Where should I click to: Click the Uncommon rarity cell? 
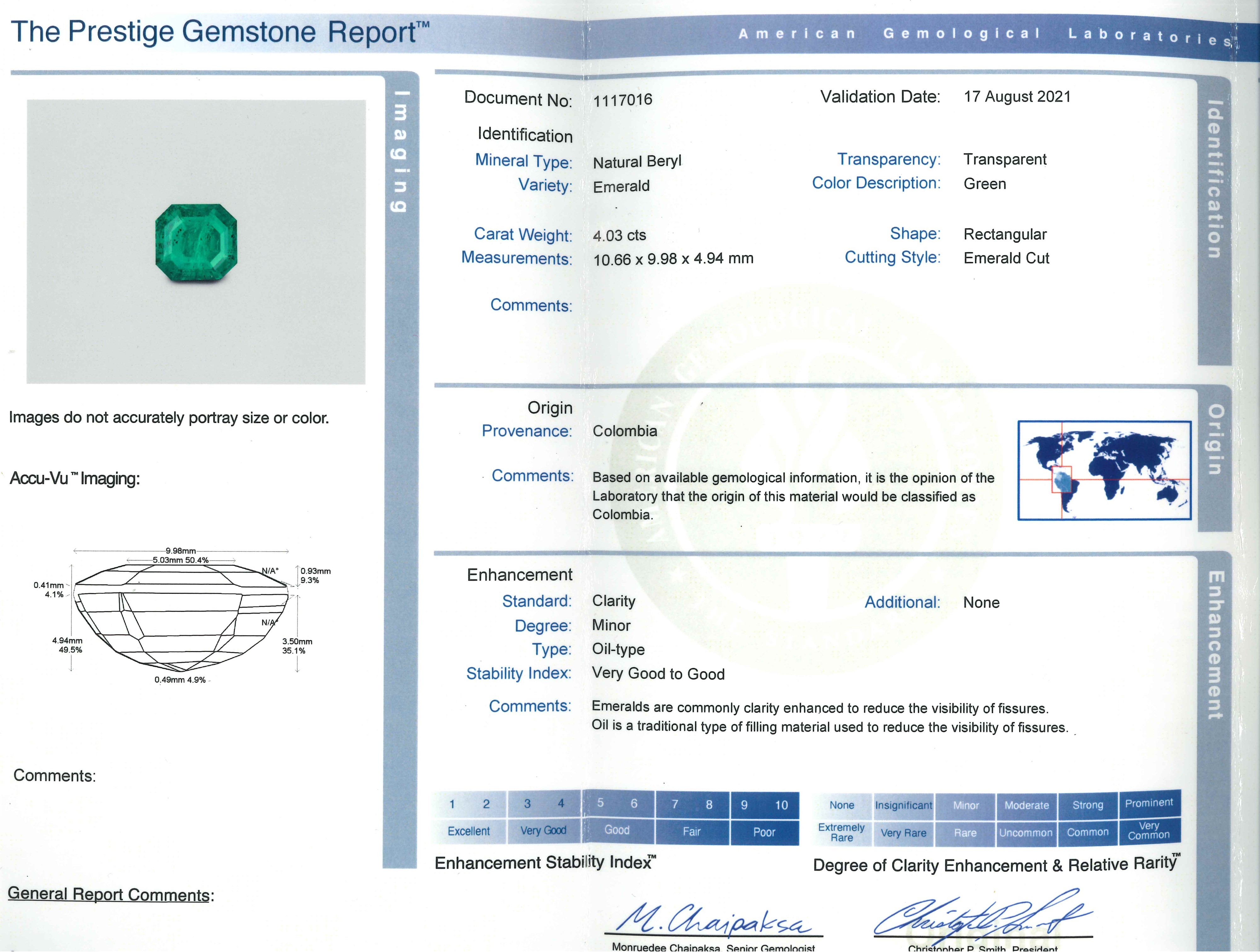point(1026,833)
